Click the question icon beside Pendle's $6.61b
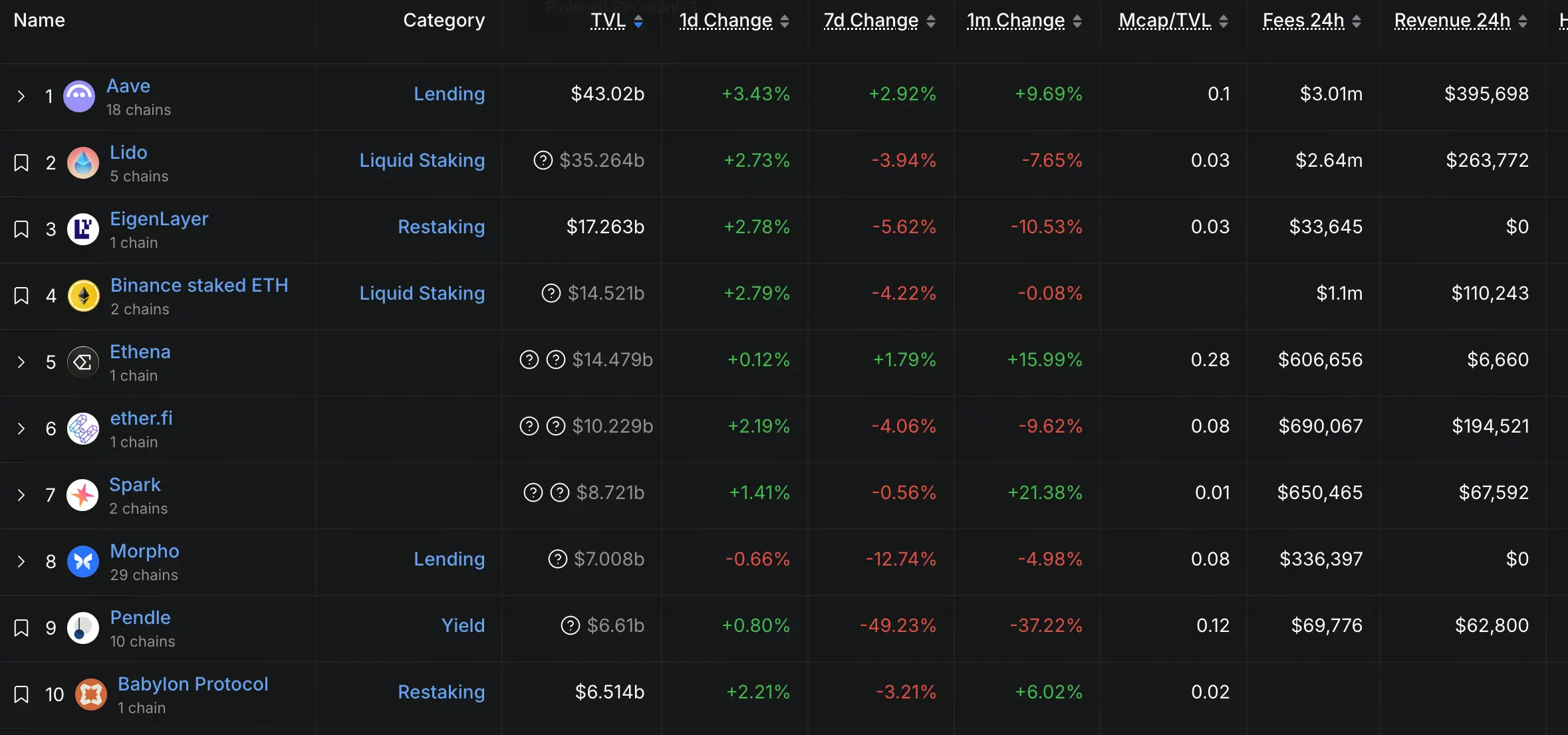Screen dimensions: 1568x735 571,625
